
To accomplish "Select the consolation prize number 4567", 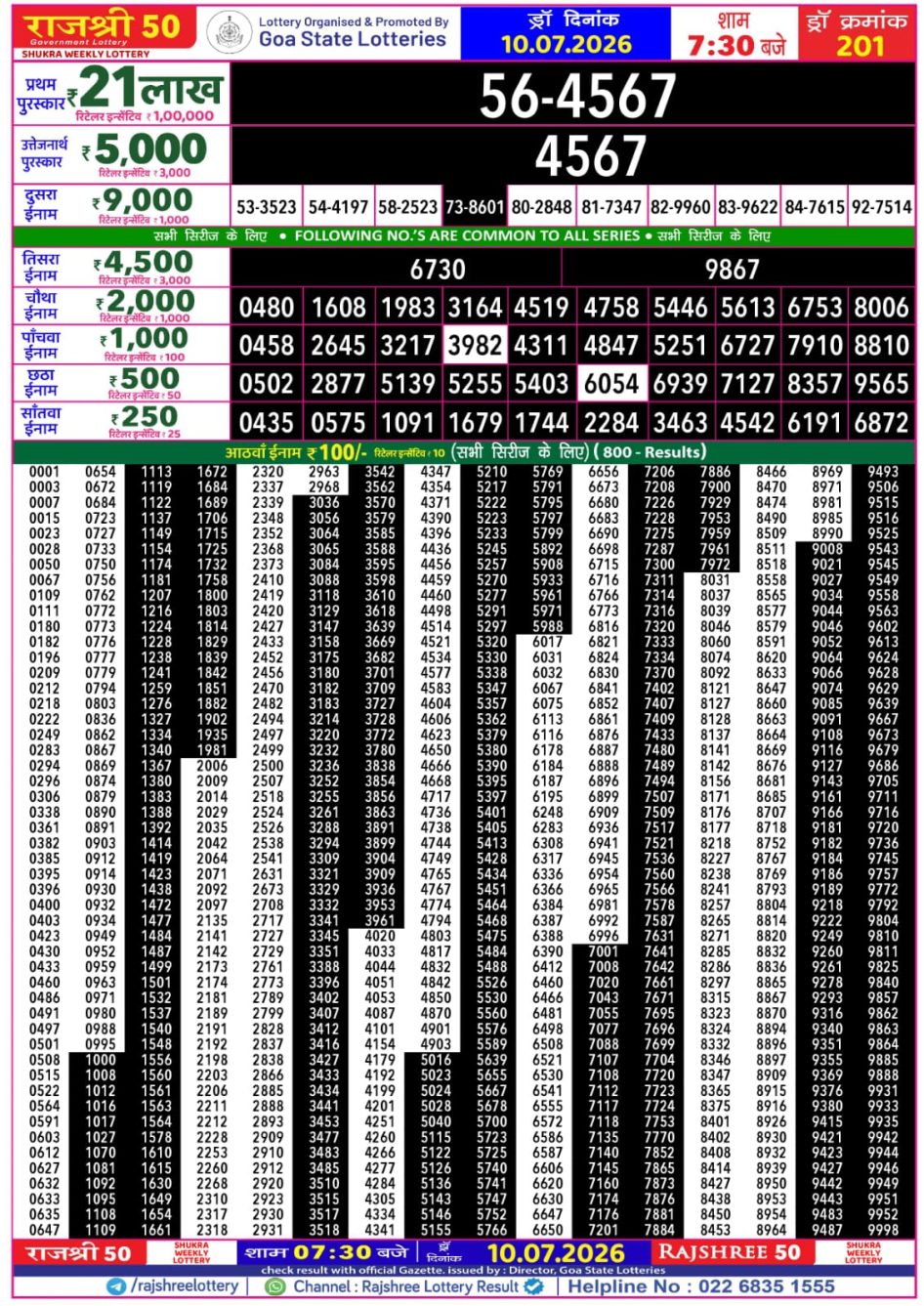I will tap(591, 154).
